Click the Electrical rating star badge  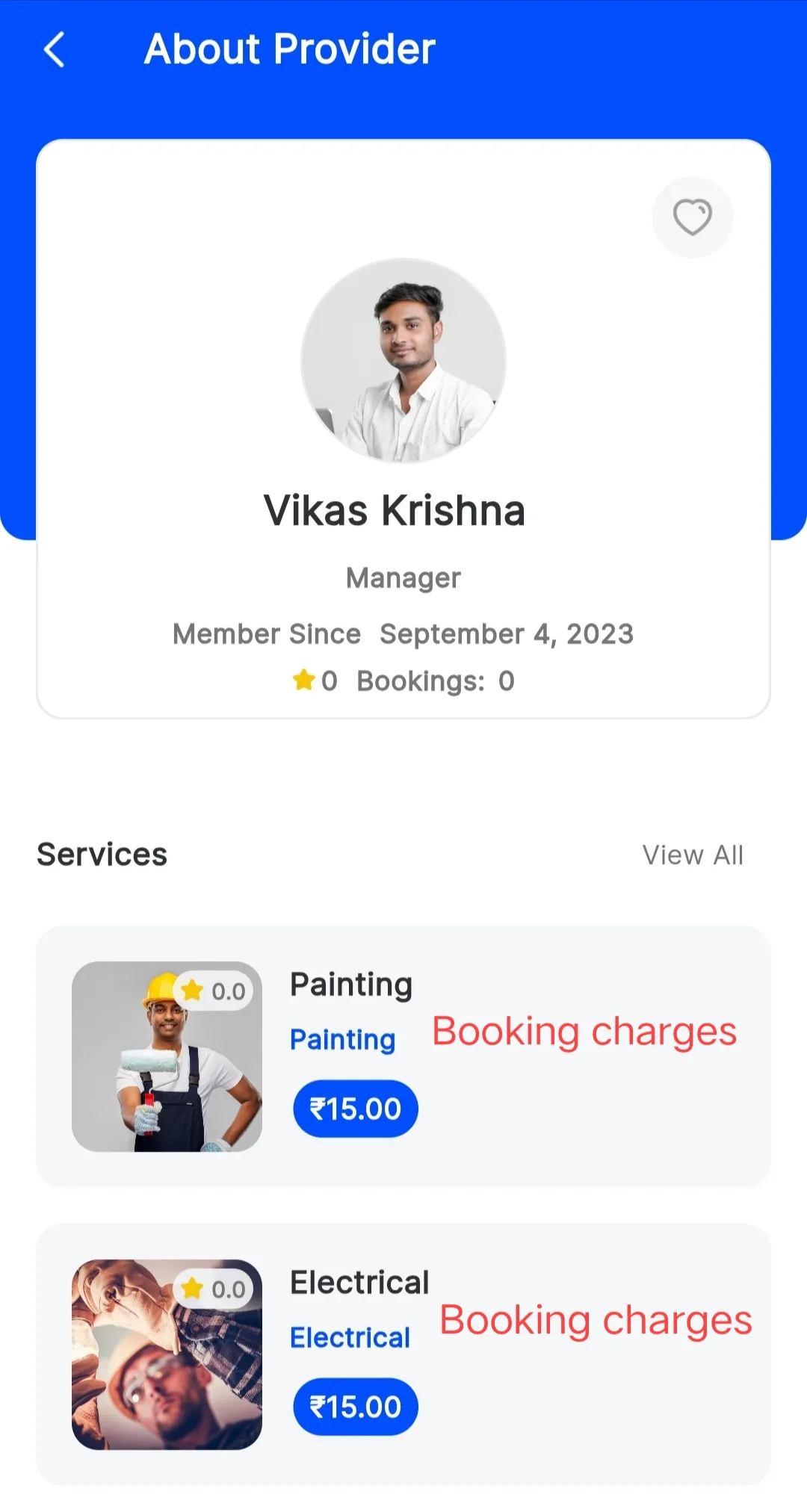click(214, 1289)
